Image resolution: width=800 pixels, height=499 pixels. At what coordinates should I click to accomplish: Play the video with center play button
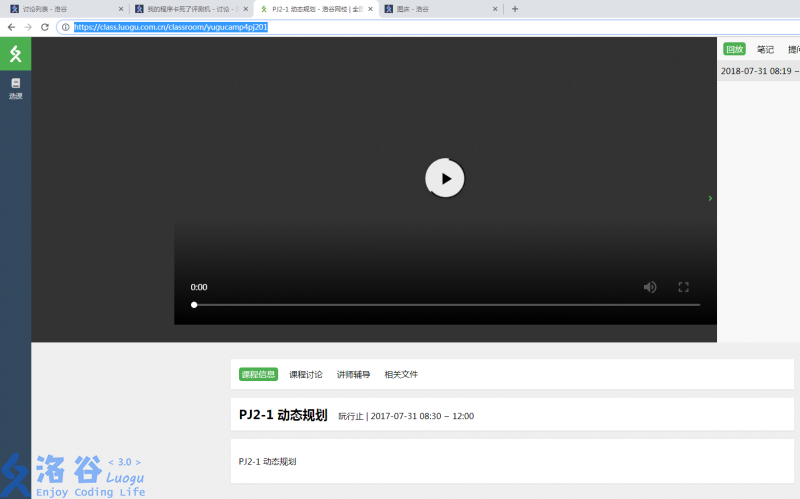(445, 178)
